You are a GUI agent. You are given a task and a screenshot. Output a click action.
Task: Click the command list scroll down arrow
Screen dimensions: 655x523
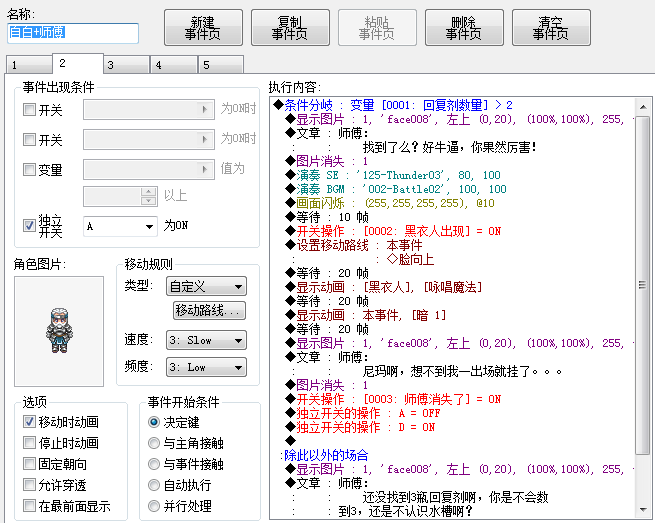click(x=643, y=510)
